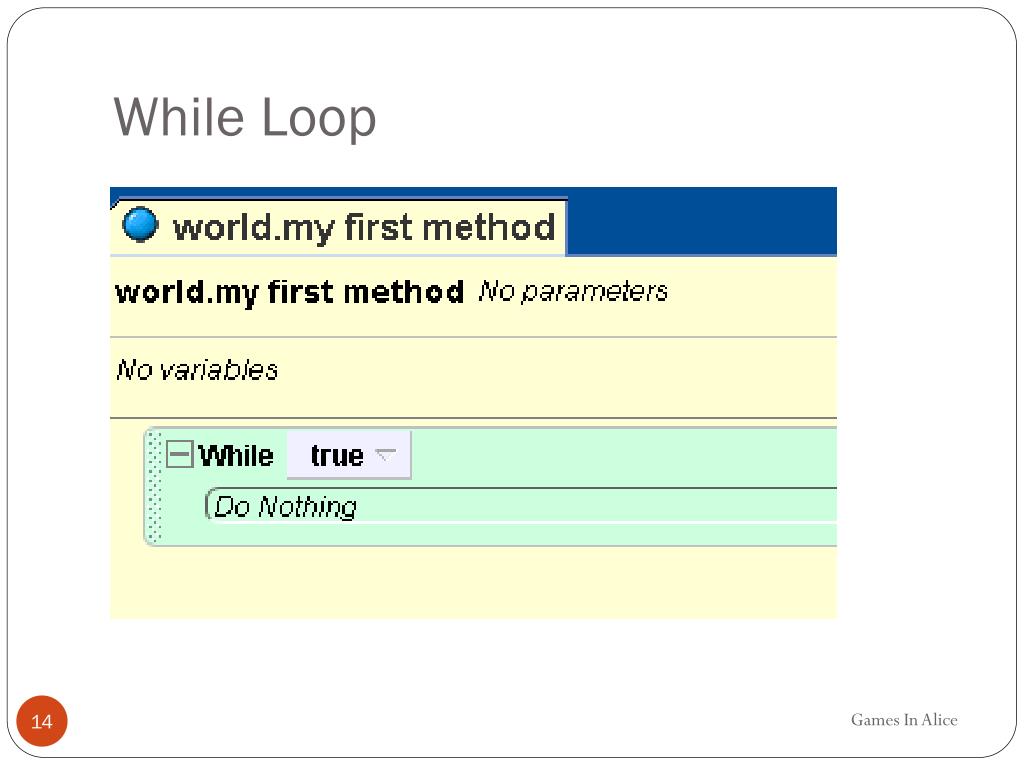
Task: Click green While bar right of true dropdown
Action: pos(620,456)
